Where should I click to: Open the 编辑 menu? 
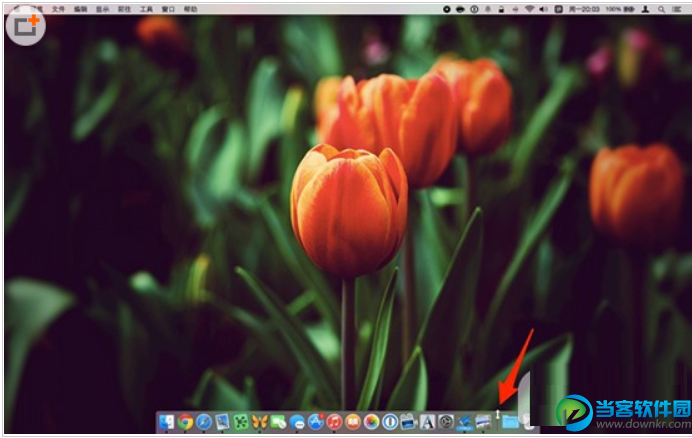[x=80, y=8]
